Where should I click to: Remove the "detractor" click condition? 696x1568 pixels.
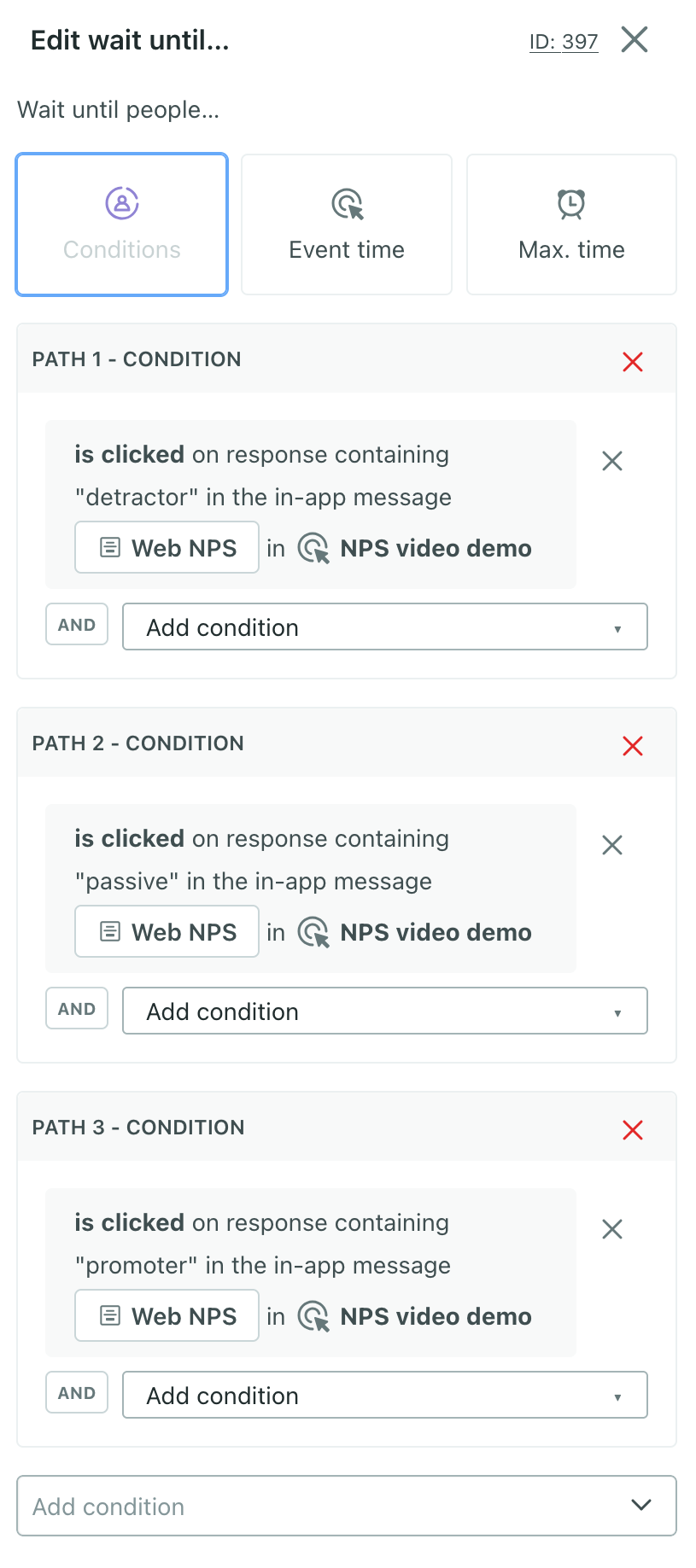(x=612, y=462)
